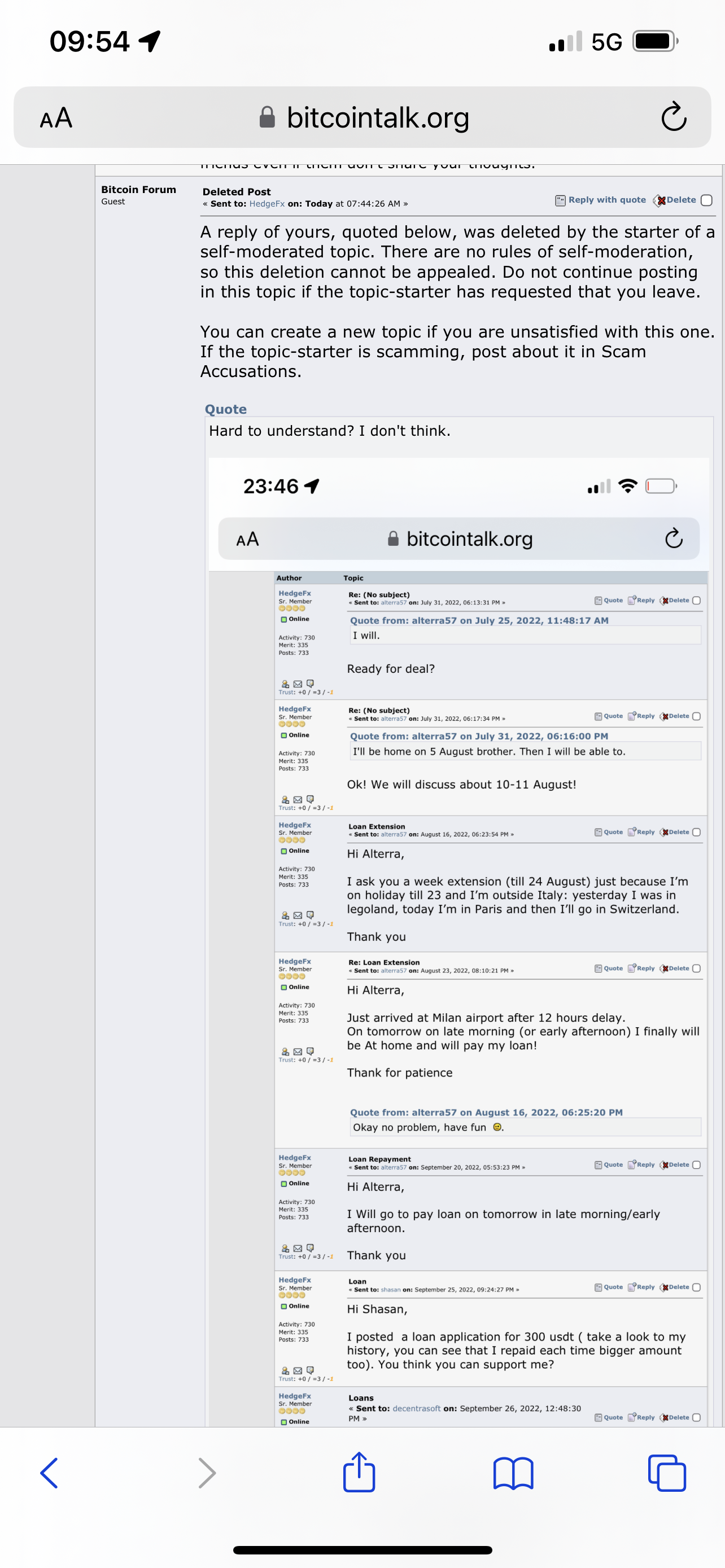The image size is (725, 1568).
Task: Tap the 09:54 clock in status bar
Action: 89,41
